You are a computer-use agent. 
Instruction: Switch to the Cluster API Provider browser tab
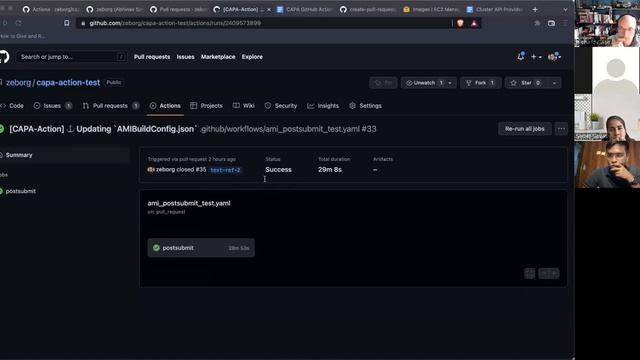coord(495,9)
